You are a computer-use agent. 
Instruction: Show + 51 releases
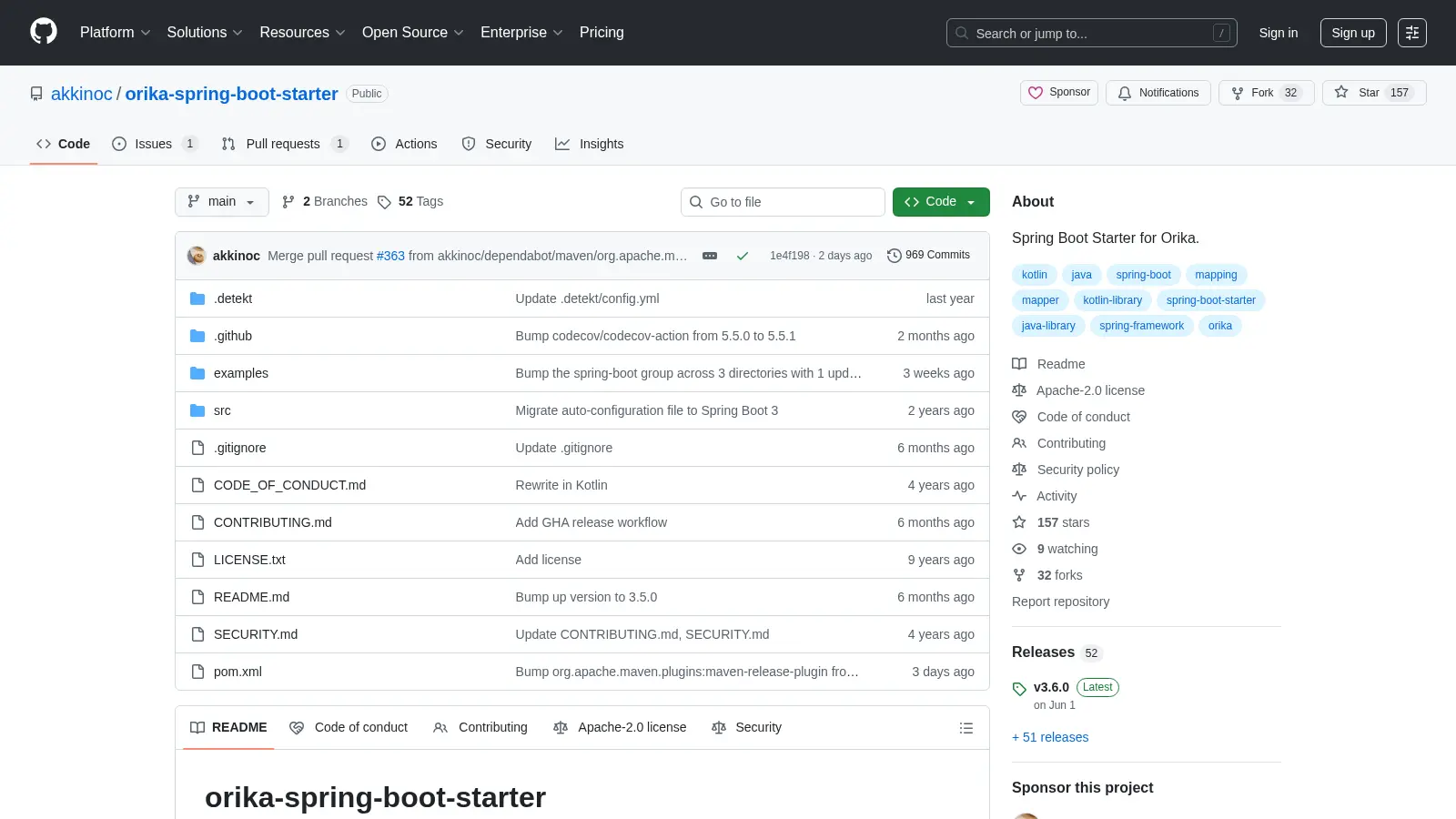click(x=1050, y=737)
